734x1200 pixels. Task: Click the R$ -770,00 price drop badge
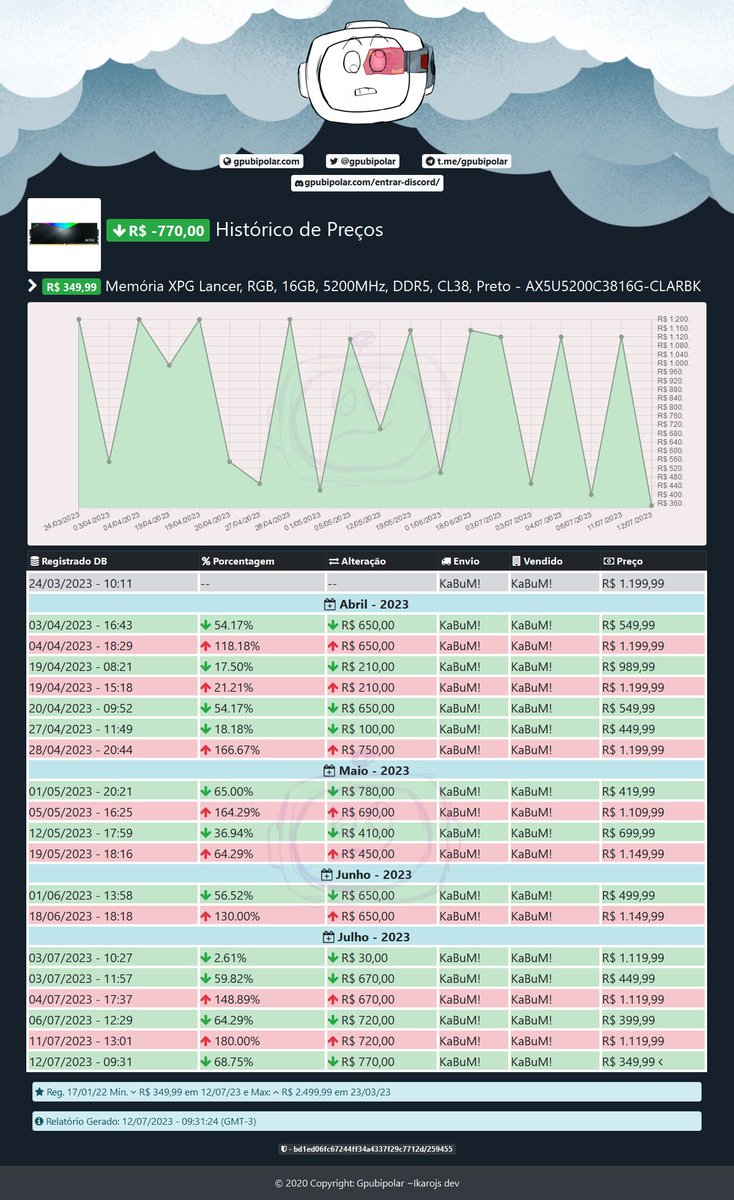[158, 231]
